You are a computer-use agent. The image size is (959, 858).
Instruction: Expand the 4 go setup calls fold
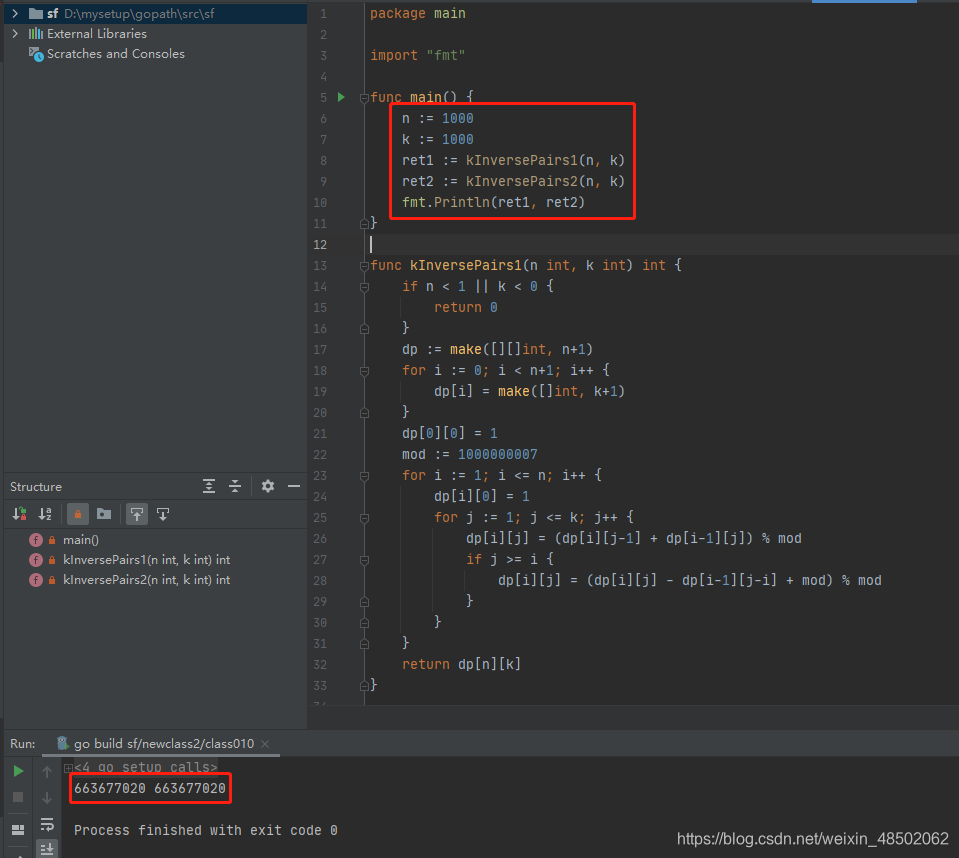click(x=68, y=768)
